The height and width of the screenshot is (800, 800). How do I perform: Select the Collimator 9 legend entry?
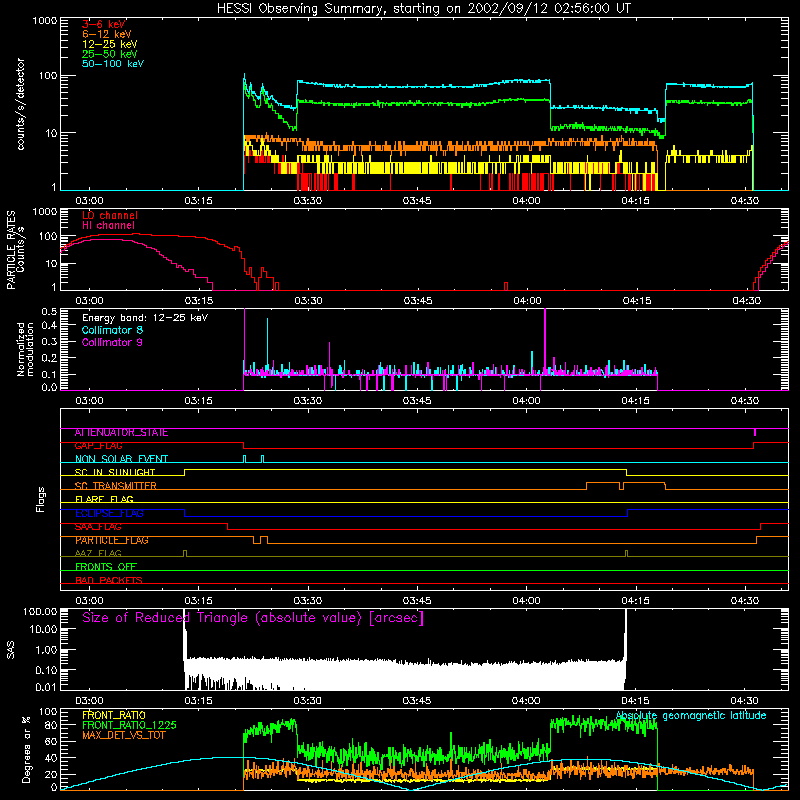point(112,342)
